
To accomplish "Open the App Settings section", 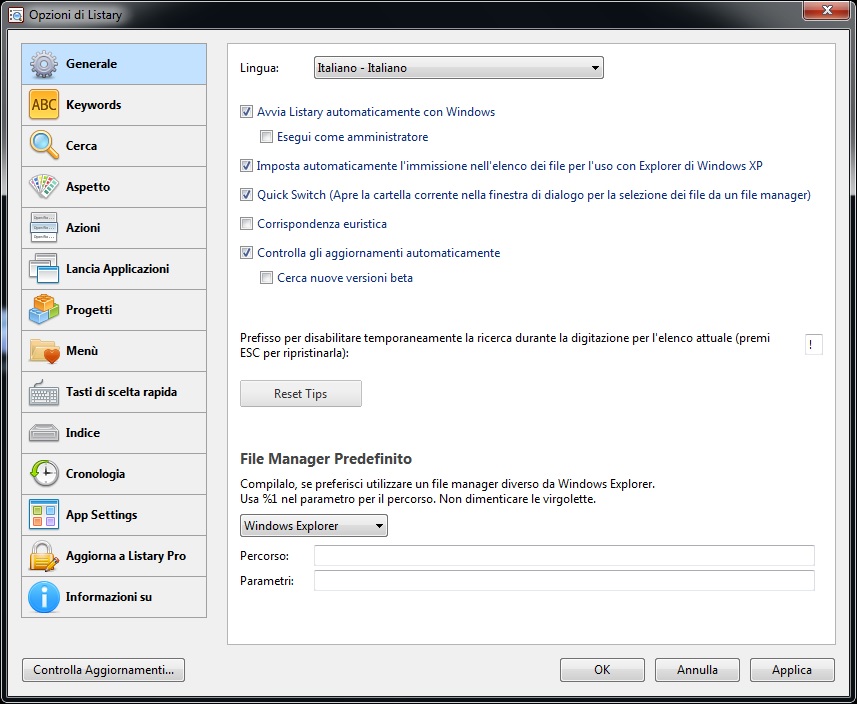I will 114,515.
